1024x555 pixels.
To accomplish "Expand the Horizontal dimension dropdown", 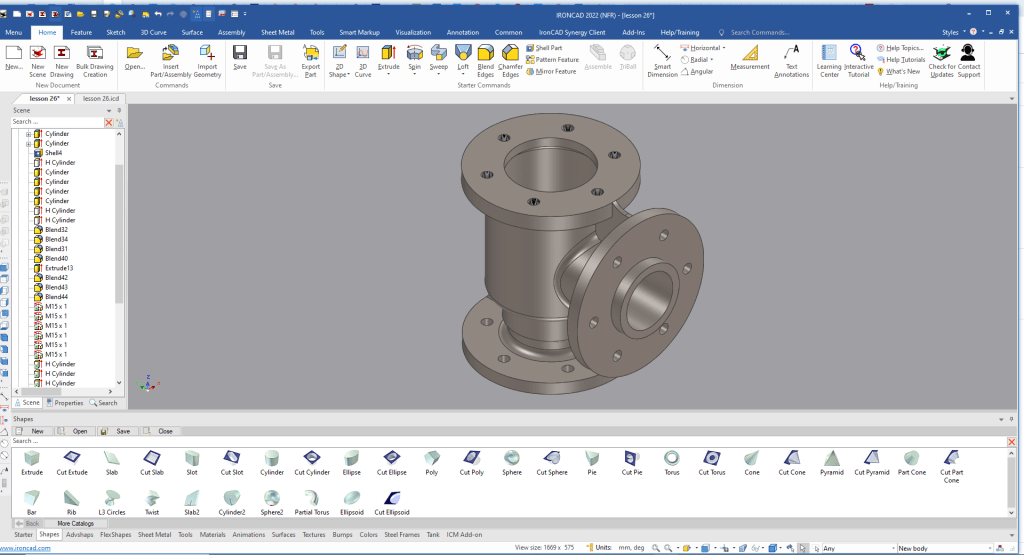I will tap(726, 48).
